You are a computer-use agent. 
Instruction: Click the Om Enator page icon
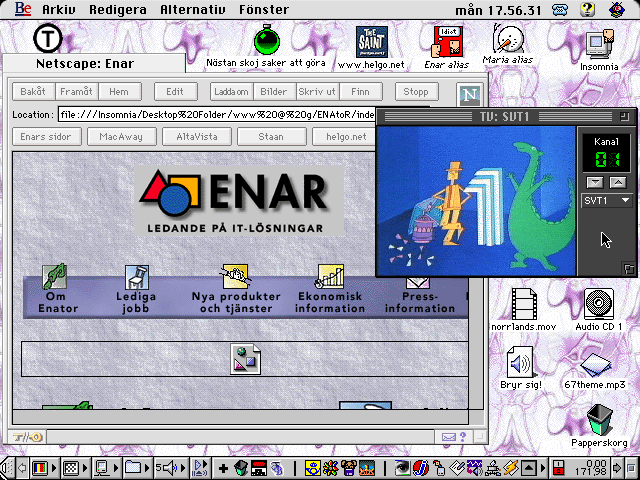(x=55, y=277)
